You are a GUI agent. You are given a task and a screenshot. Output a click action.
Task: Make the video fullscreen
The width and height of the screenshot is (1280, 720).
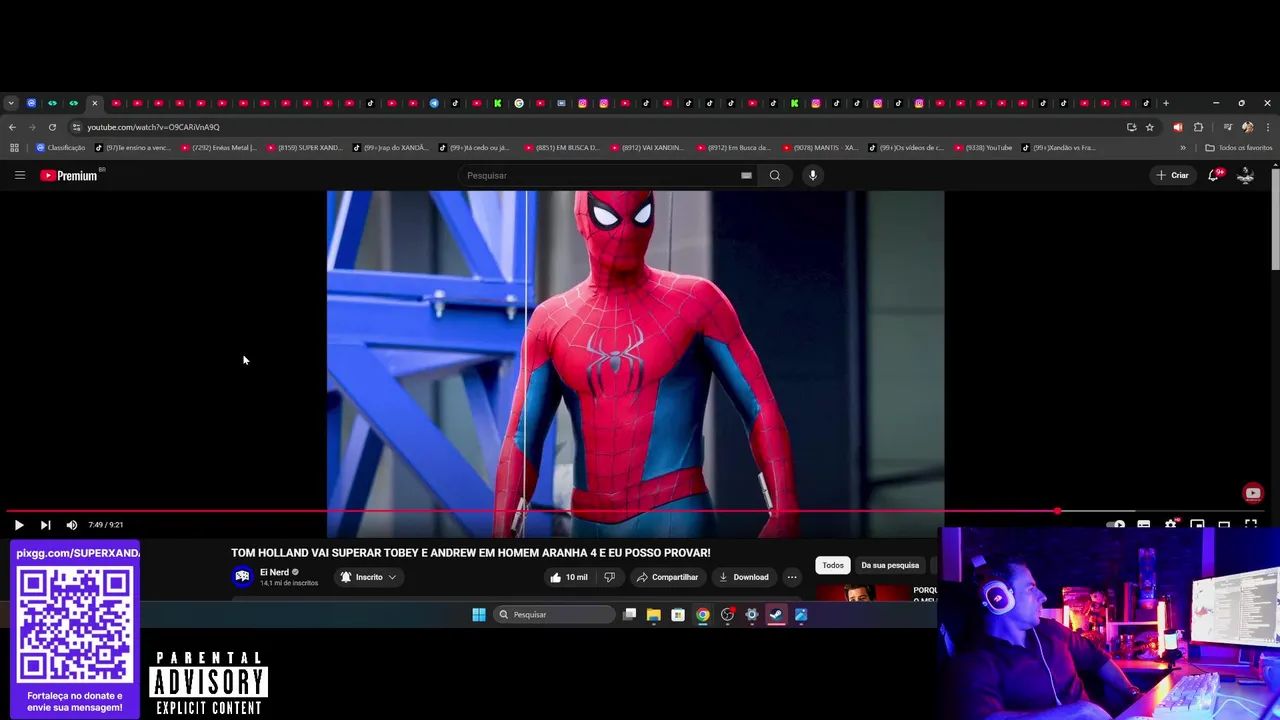[x=1250, y=524]
